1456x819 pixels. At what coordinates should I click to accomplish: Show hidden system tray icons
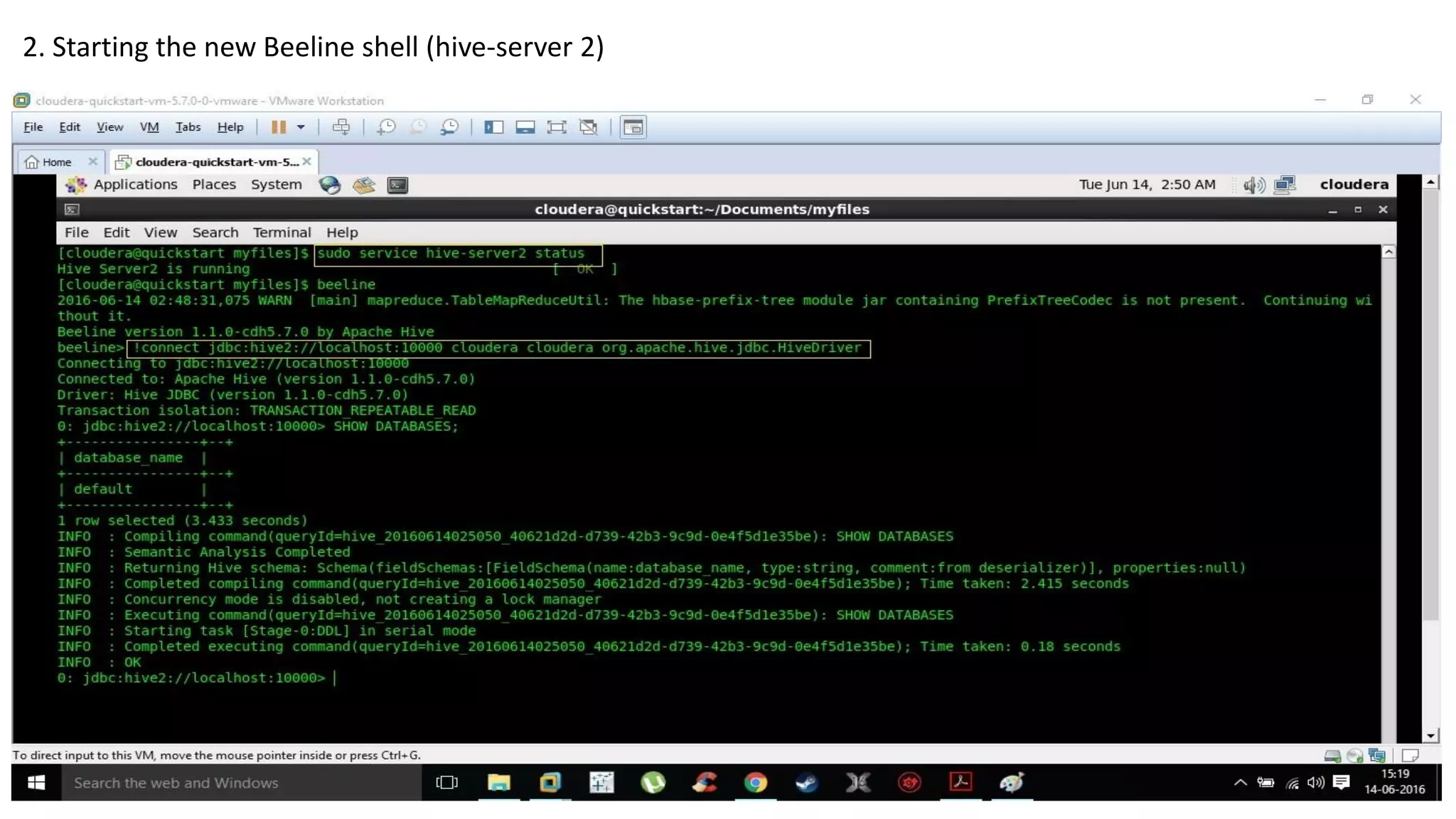1240,783
